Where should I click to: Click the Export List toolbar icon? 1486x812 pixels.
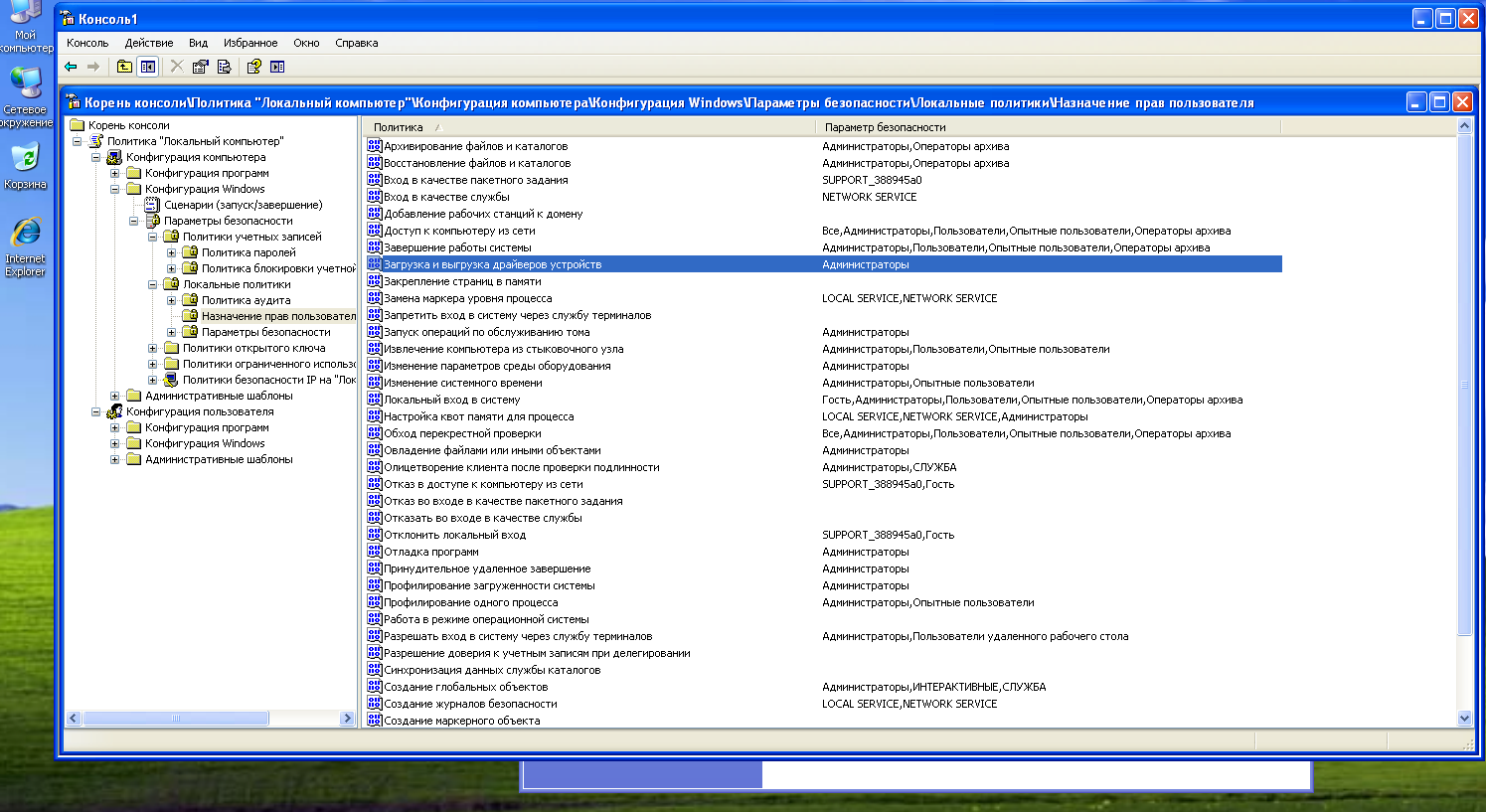point(225,67)
